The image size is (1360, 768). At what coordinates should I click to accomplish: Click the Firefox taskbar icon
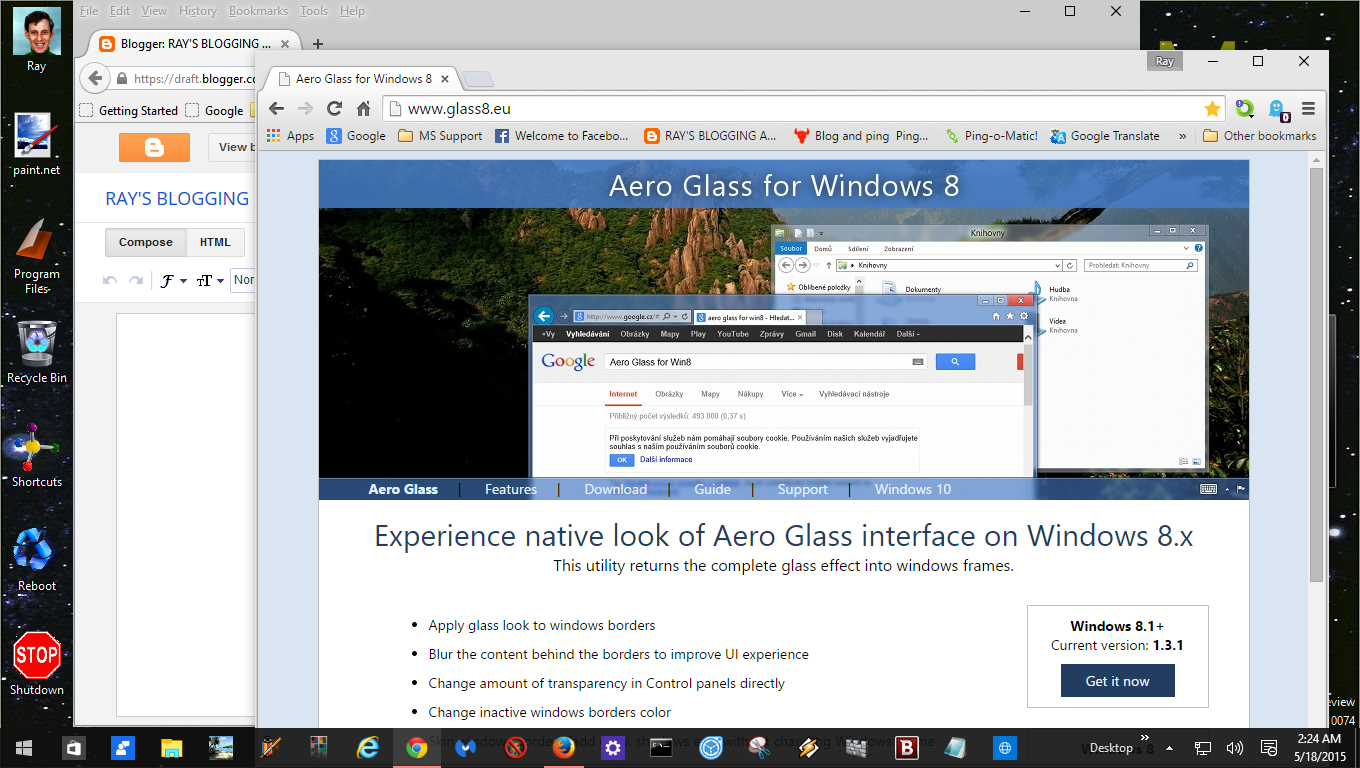point(564,747)
